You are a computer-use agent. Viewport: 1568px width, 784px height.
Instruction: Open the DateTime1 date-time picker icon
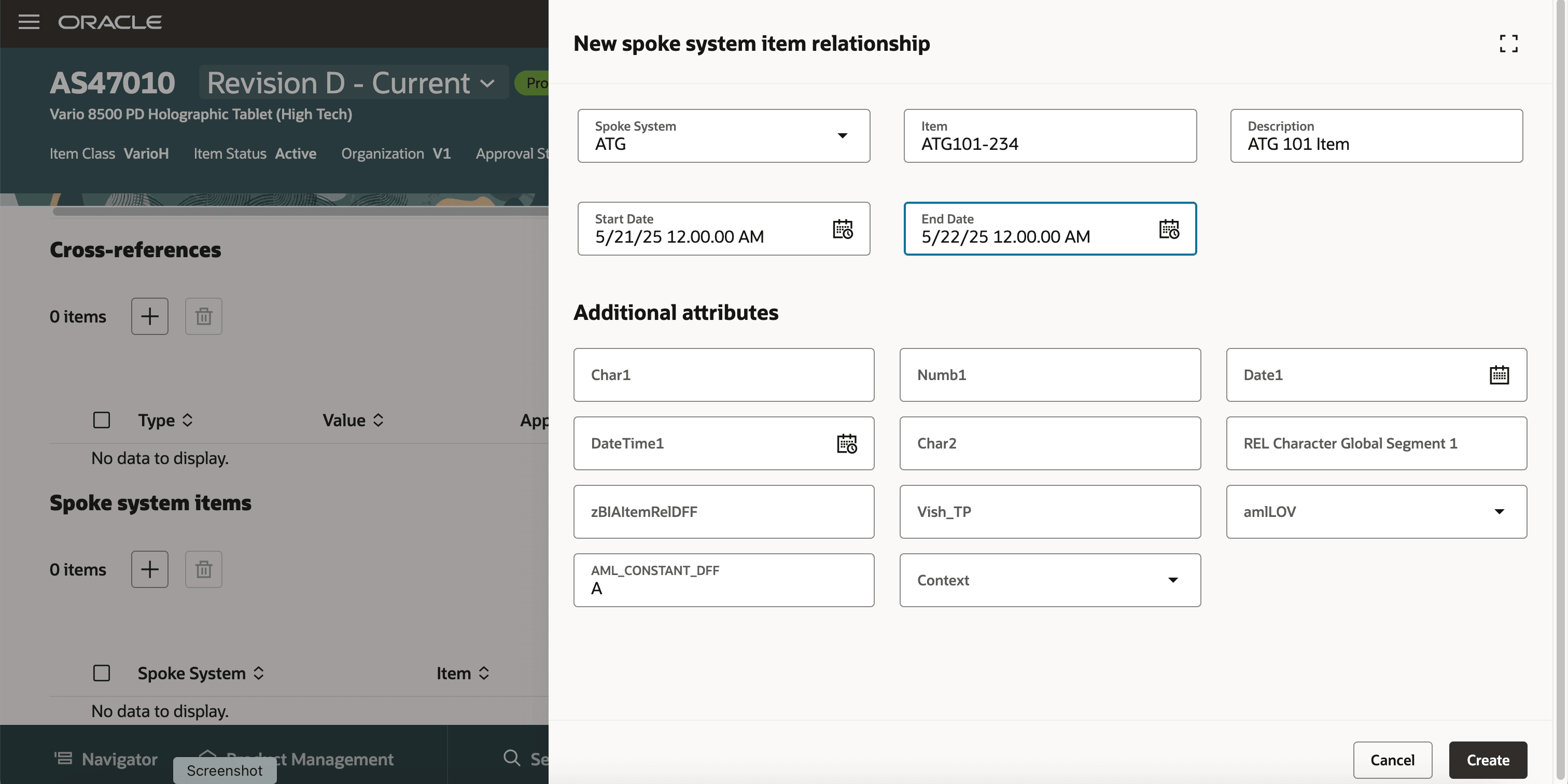(x=846, y=444)
